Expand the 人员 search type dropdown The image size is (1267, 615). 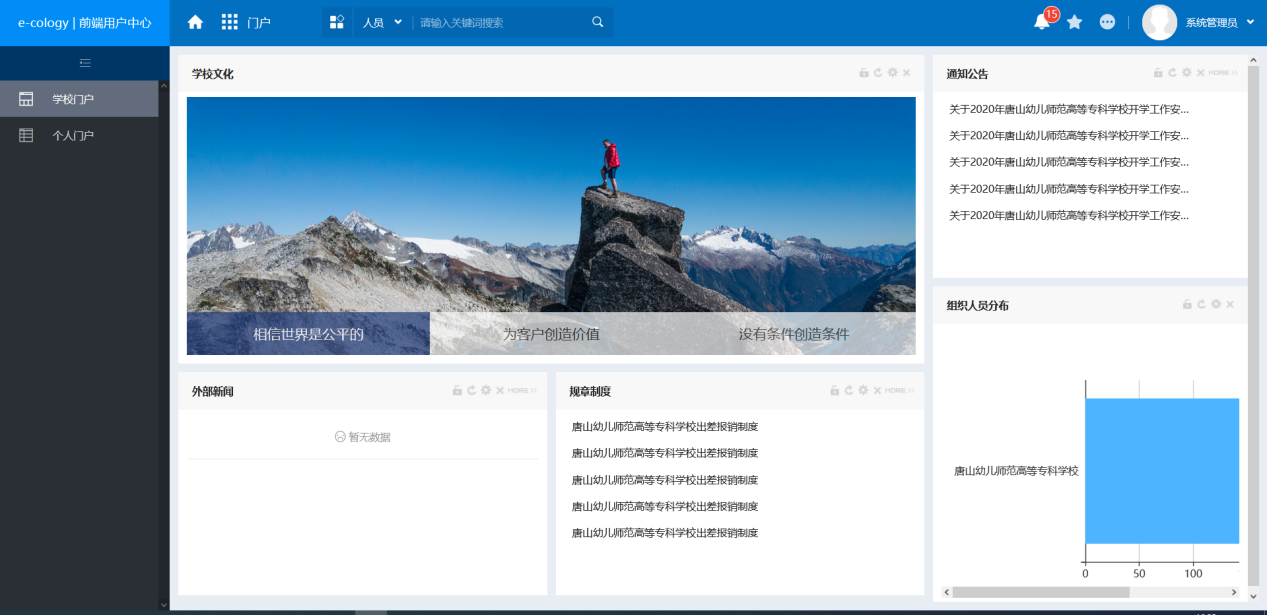(x=383, y=22)
